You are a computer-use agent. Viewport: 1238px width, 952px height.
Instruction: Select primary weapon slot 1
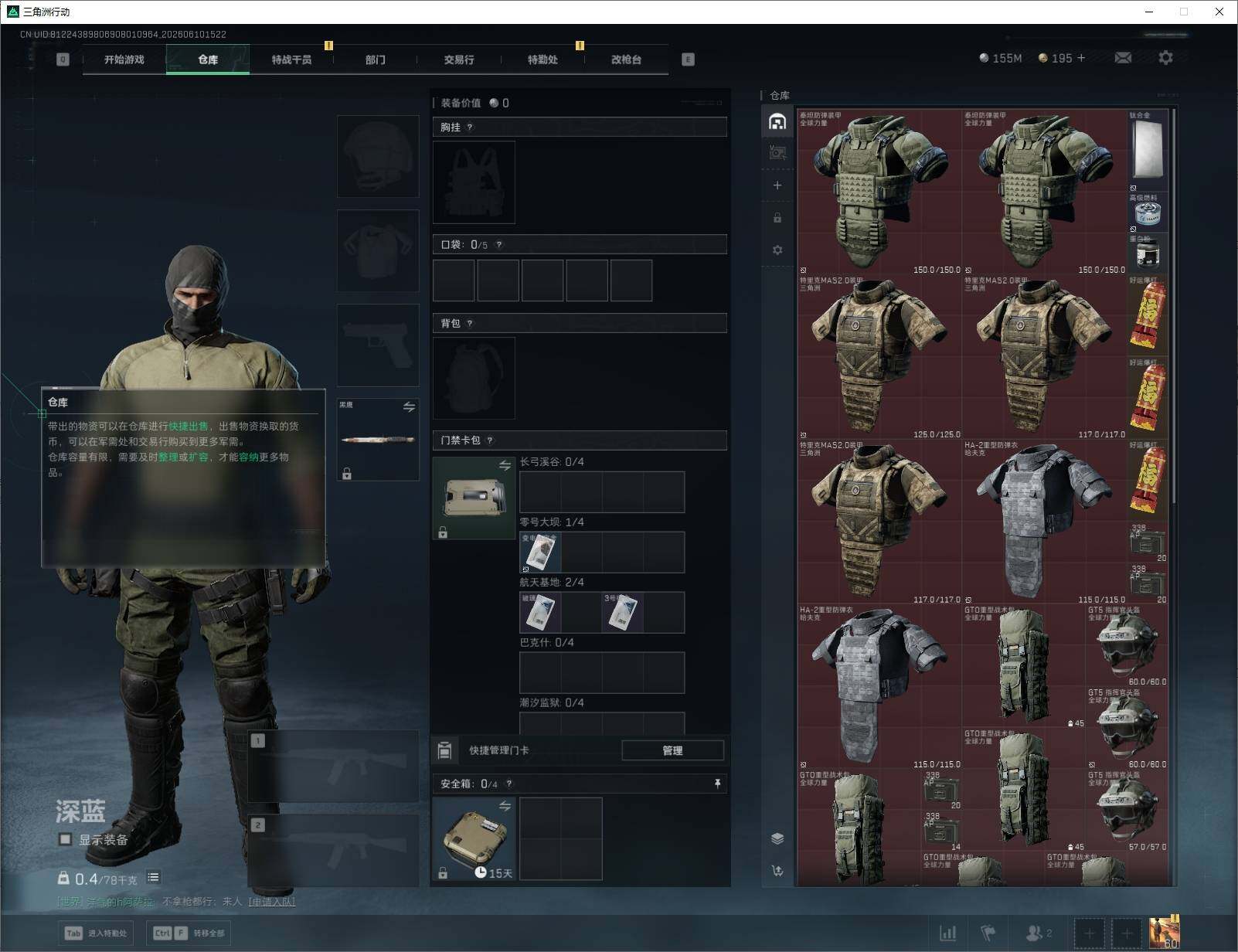click(x=333, y=765)
